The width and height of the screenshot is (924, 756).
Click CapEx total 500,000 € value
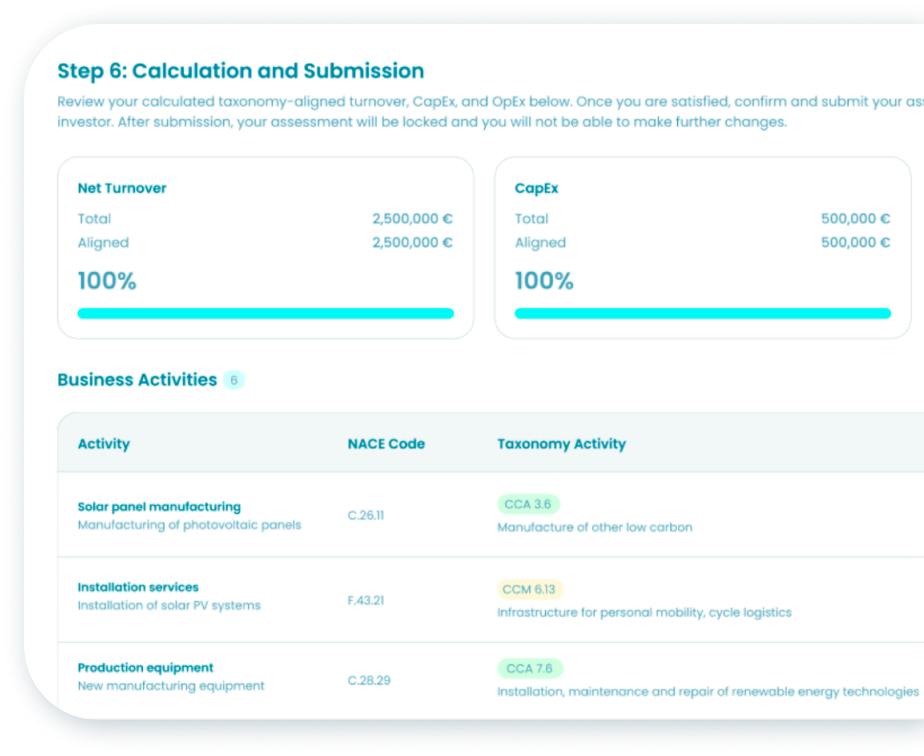(856, 219)
